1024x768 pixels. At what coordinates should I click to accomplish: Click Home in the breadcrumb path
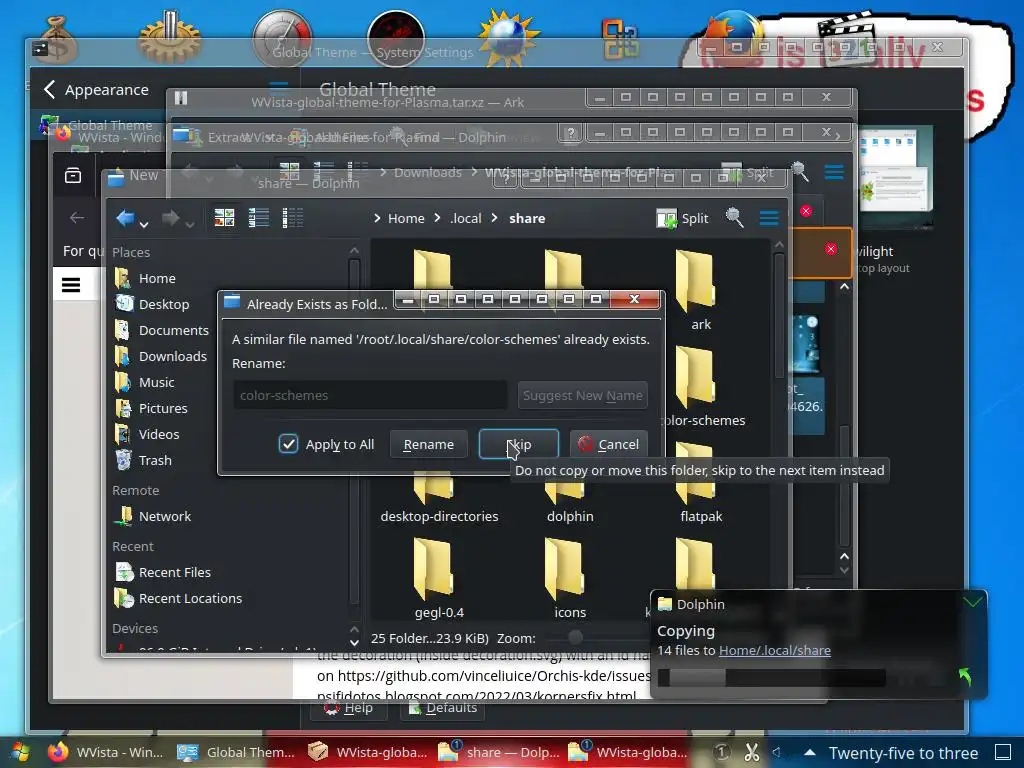tap(406, 218)
